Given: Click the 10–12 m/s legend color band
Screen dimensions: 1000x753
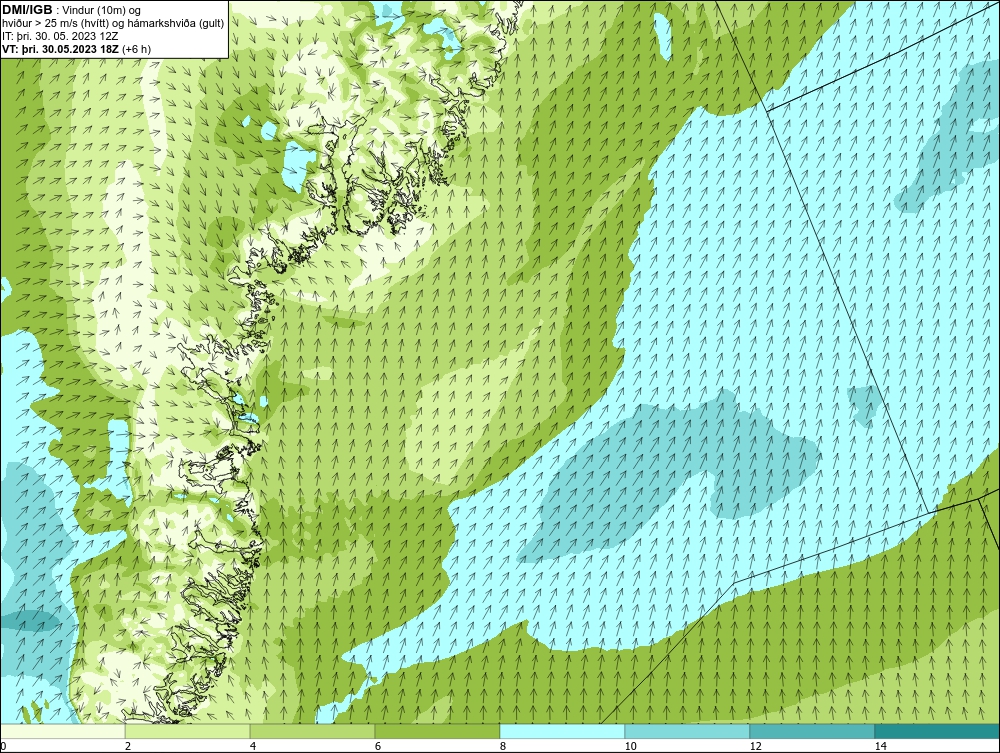Looking at the screenshot, I should tap(688, 731).
